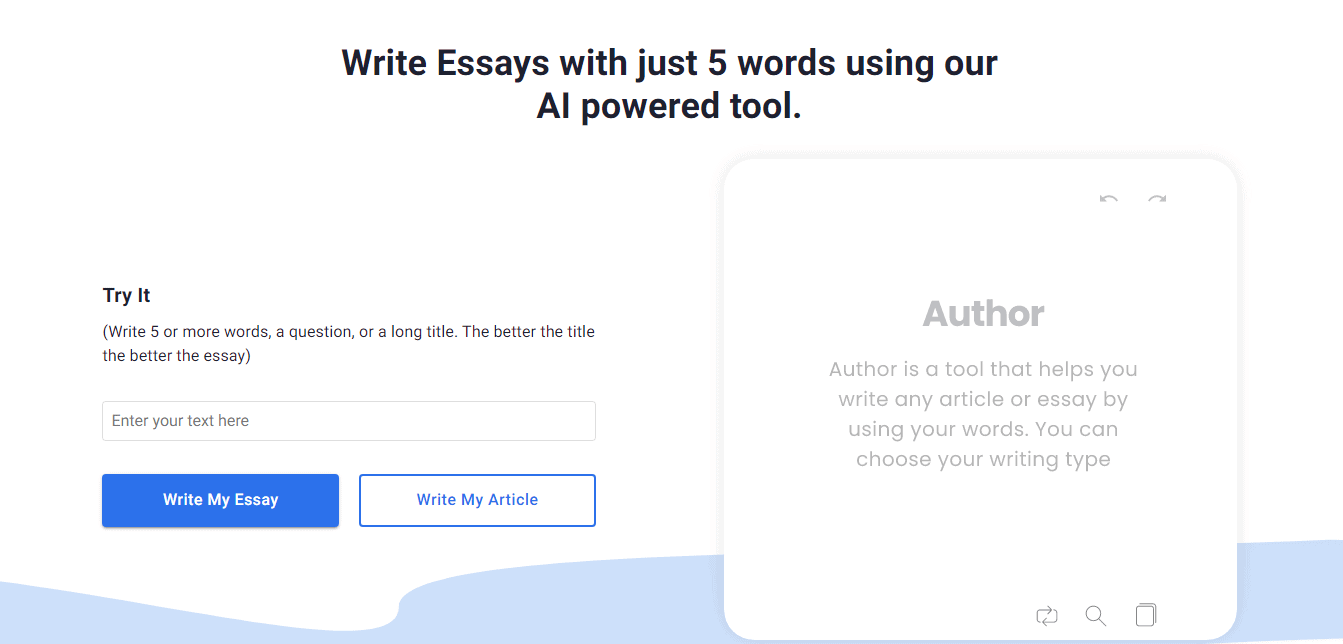Click the rephrase loop arrows icon
The image size is (1343, 644).
pyautogui.click(x=1047, y=615)
